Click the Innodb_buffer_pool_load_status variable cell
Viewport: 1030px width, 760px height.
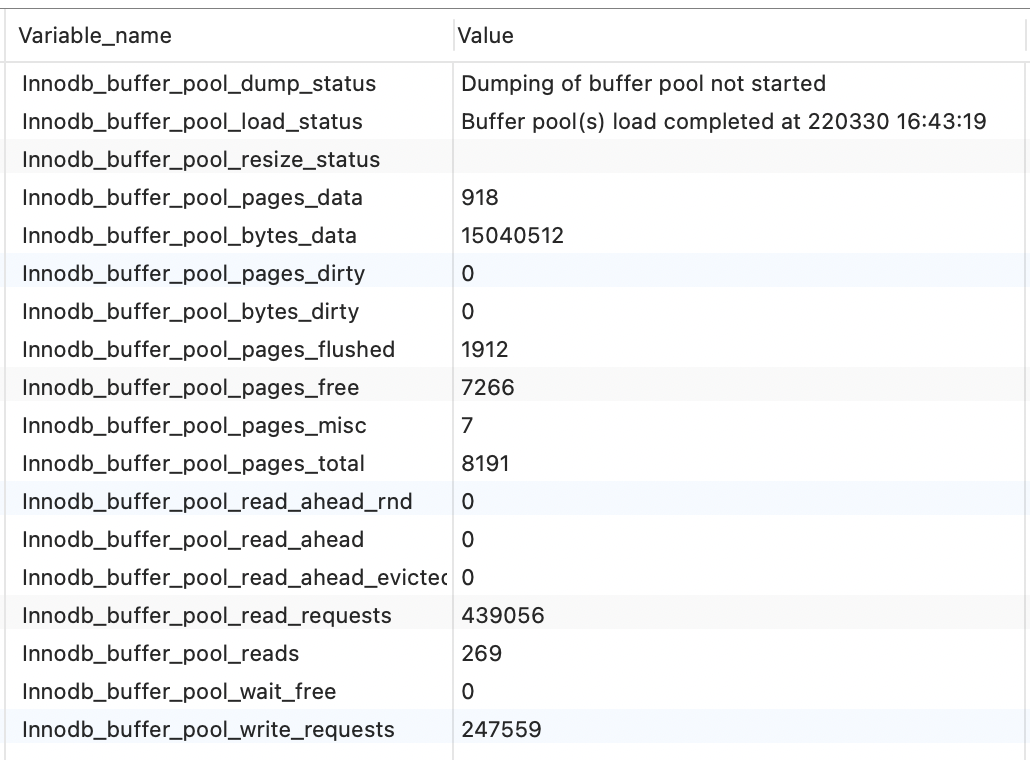point(192,122)
